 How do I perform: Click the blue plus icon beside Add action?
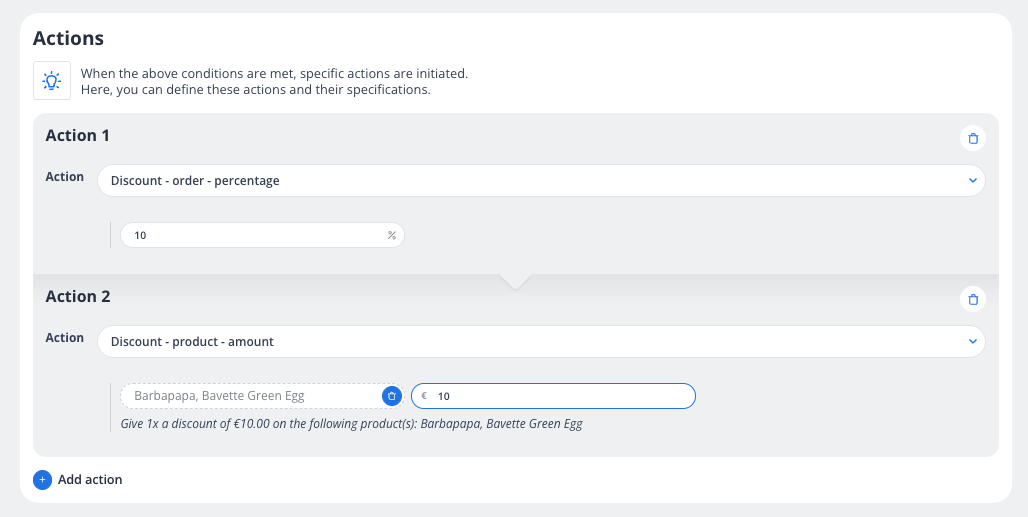42,480
